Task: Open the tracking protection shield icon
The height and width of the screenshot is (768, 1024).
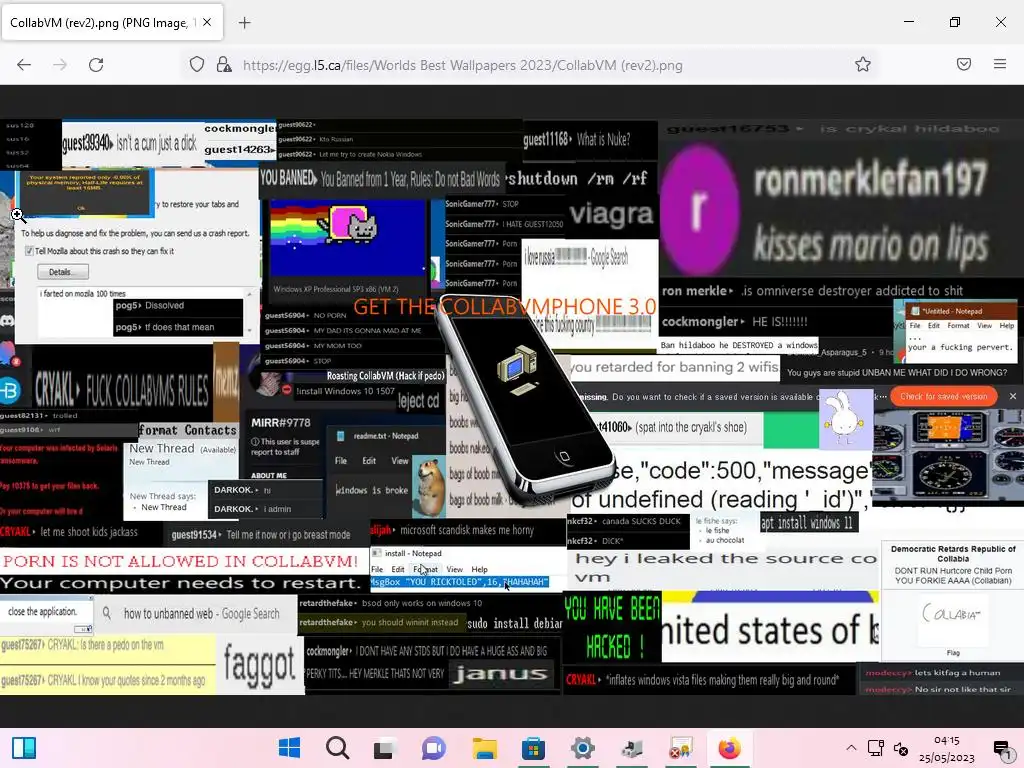Action: coord(197,65)
